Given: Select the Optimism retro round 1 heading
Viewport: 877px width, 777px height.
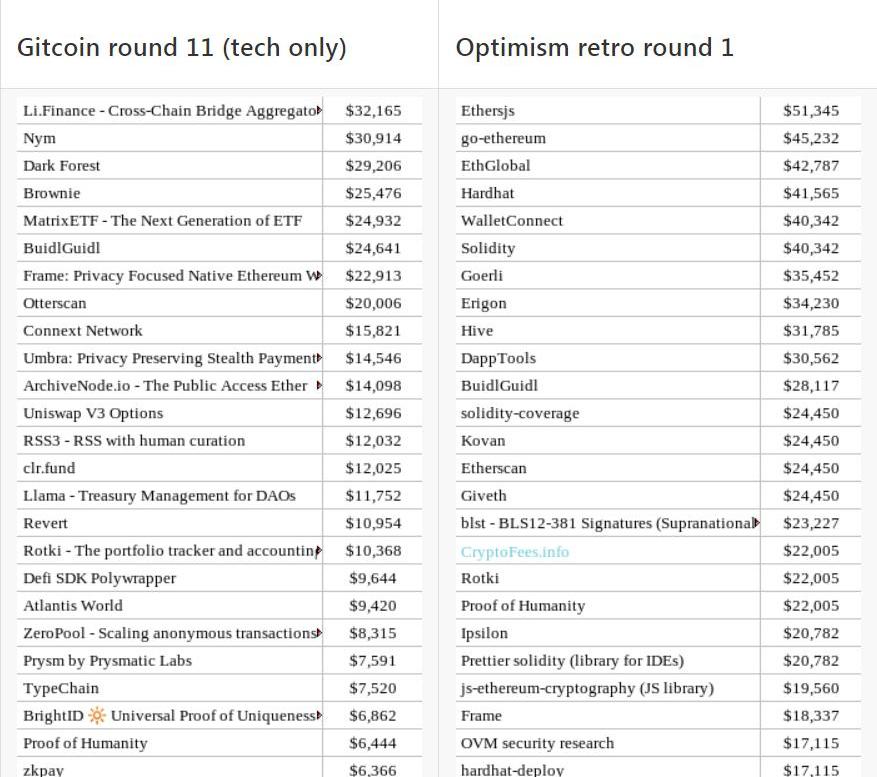Looking at the screenshot, I should pos(595,48).
